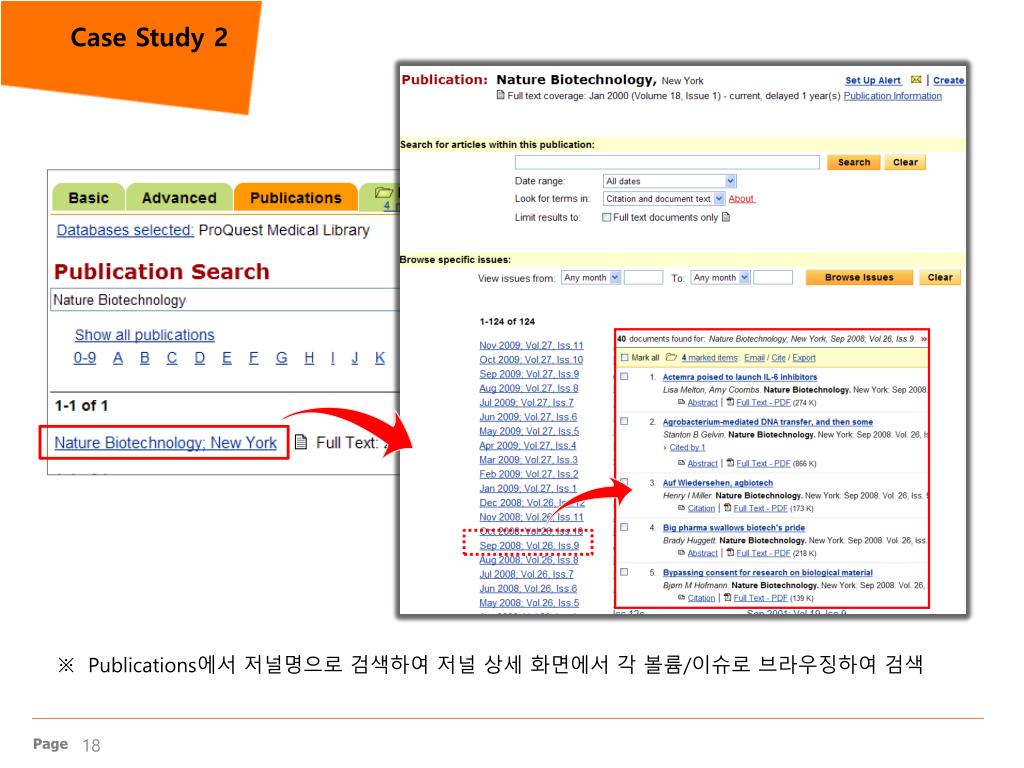Click the alert envelope icon

tap(916, 80)
